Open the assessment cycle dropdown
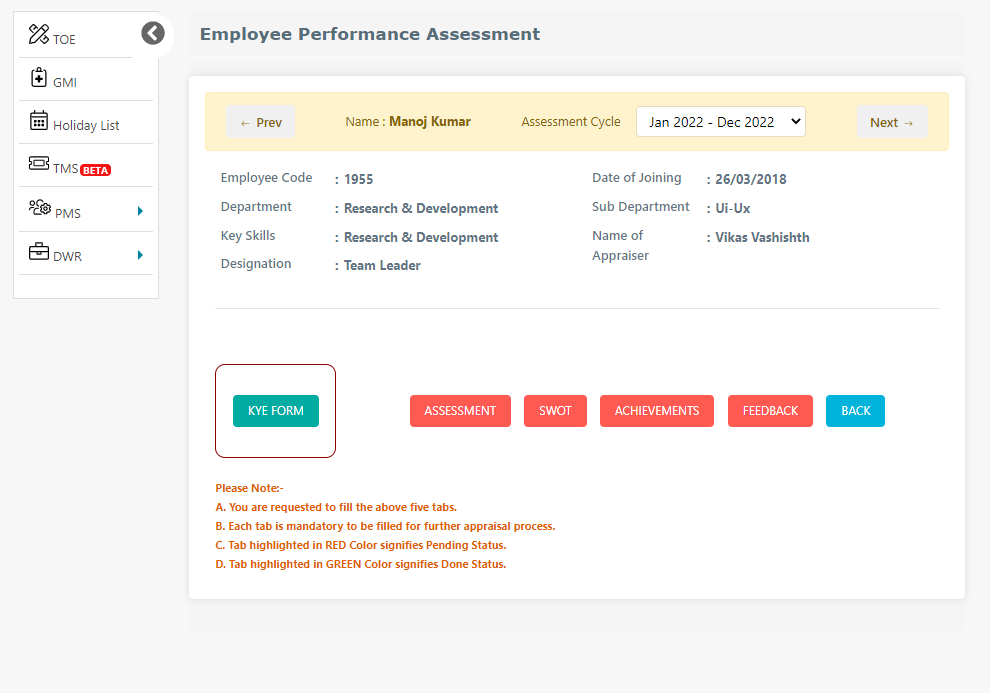 (720, 121)
